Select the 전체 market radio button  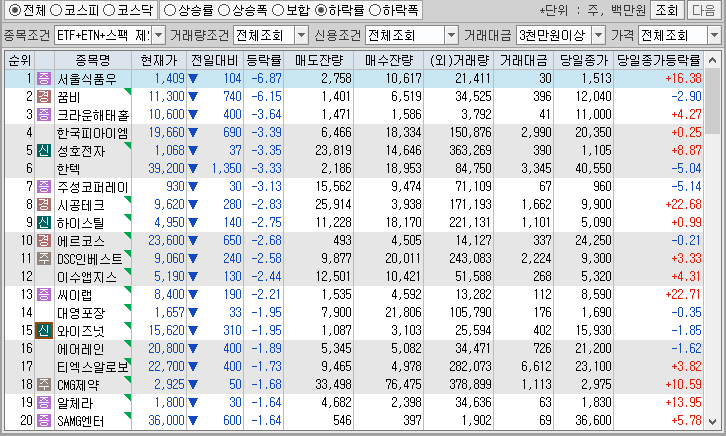pyautogui.click(x=15, y=10)
